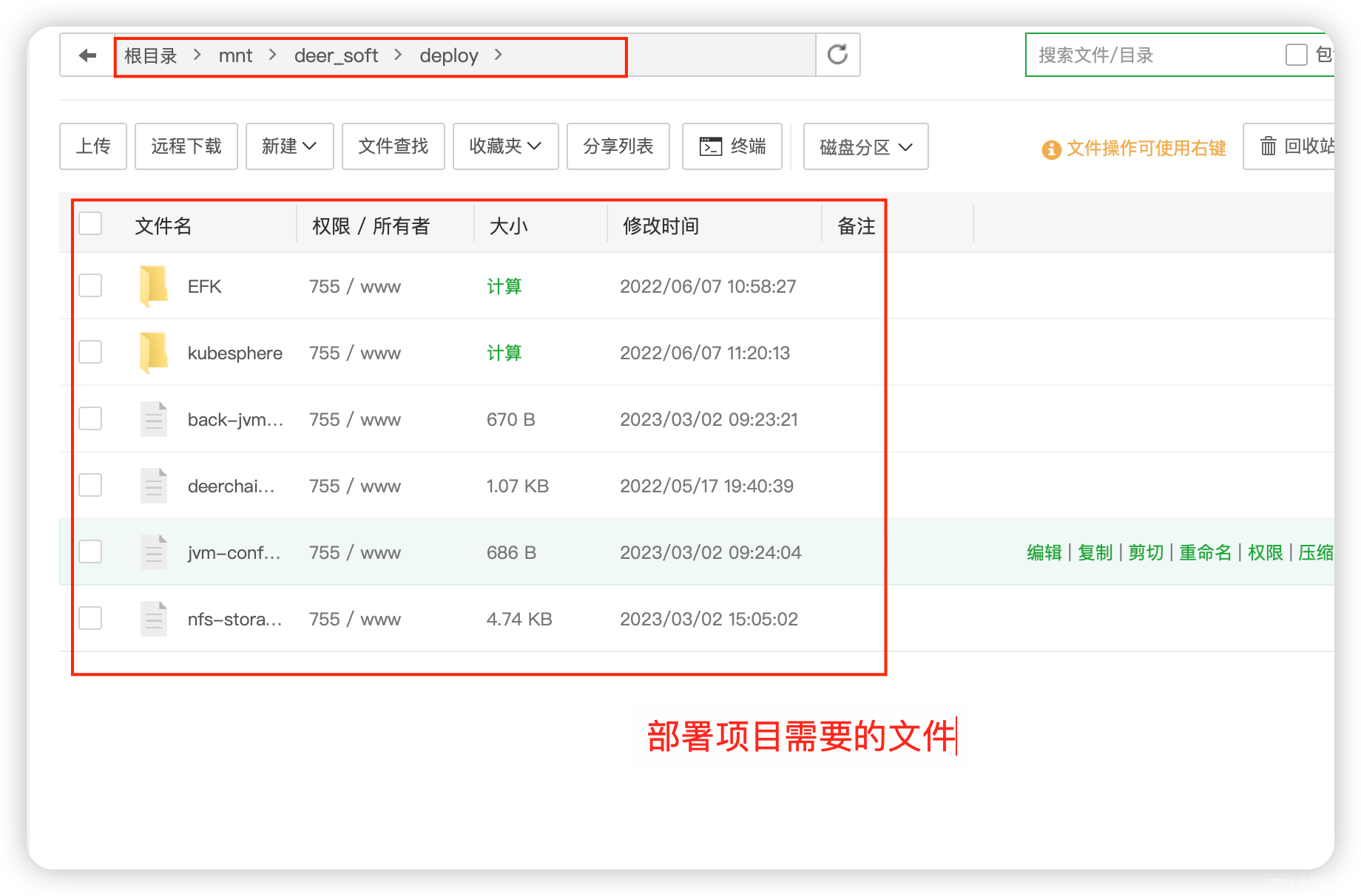Click timestamp 2023/03/02 15:05:02
Image resolution: width=1361 pixels, height=896 pixels.
[x=709, y=619]
